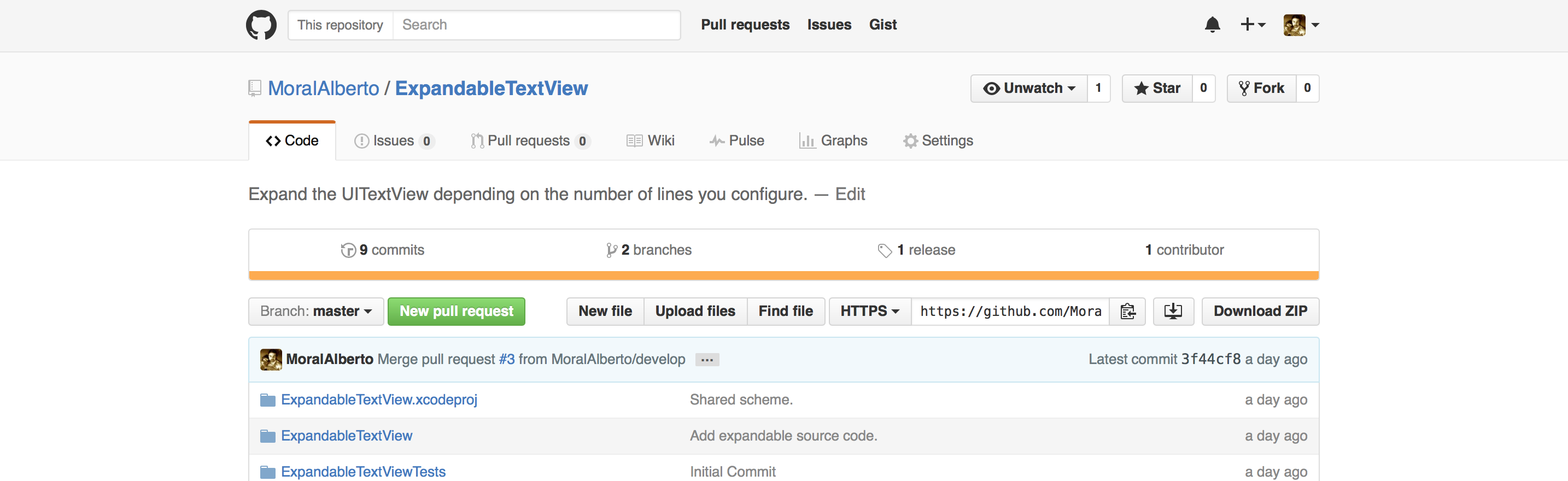Fork the repository
The height and width of the screenshot is (481, 1568).
[1261, 89]
